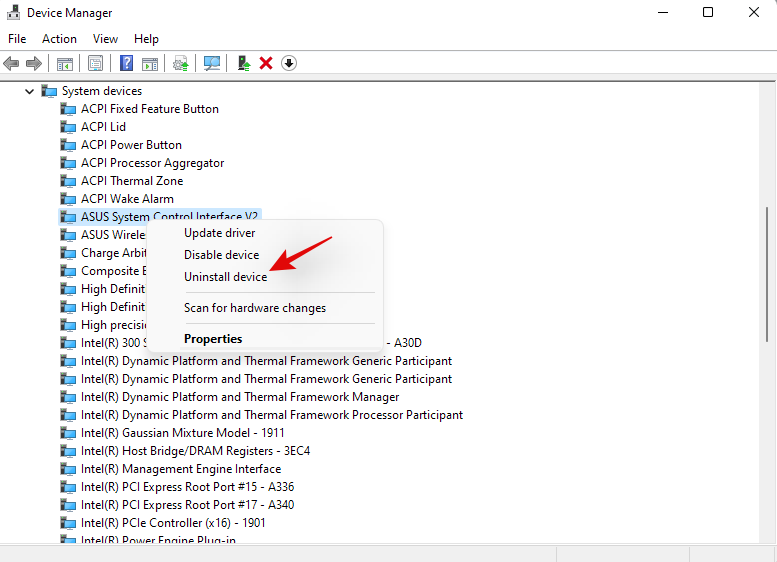The width and height of the screenshot is (777, 562).
Task: Click the vertical scrollbar thumb
Action: tap(768, 275)
